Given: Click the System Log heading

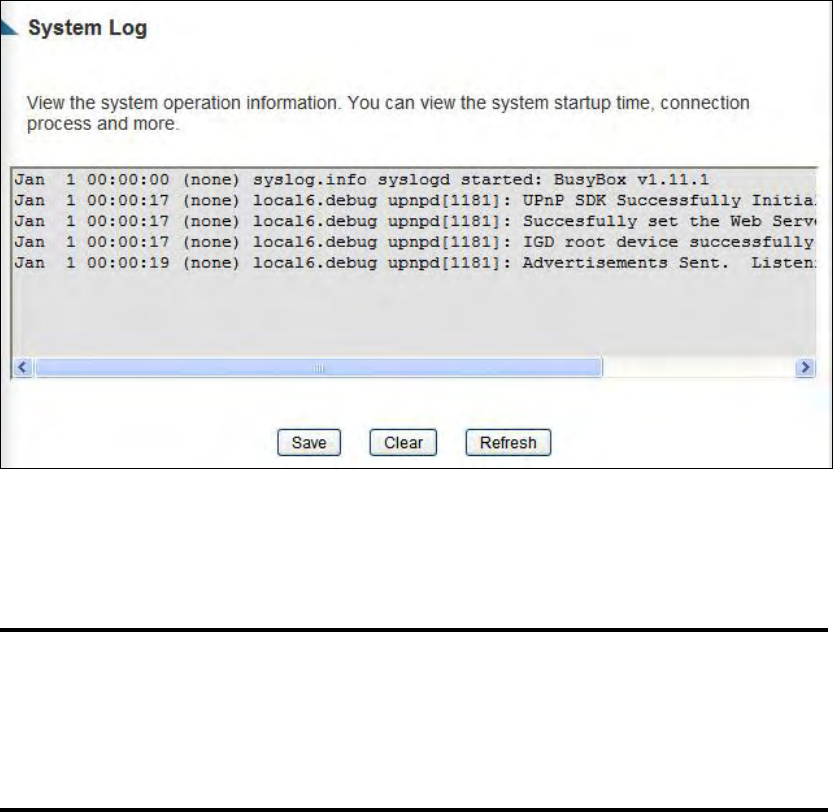Looking at the screenshot, I should click(88, 28).
